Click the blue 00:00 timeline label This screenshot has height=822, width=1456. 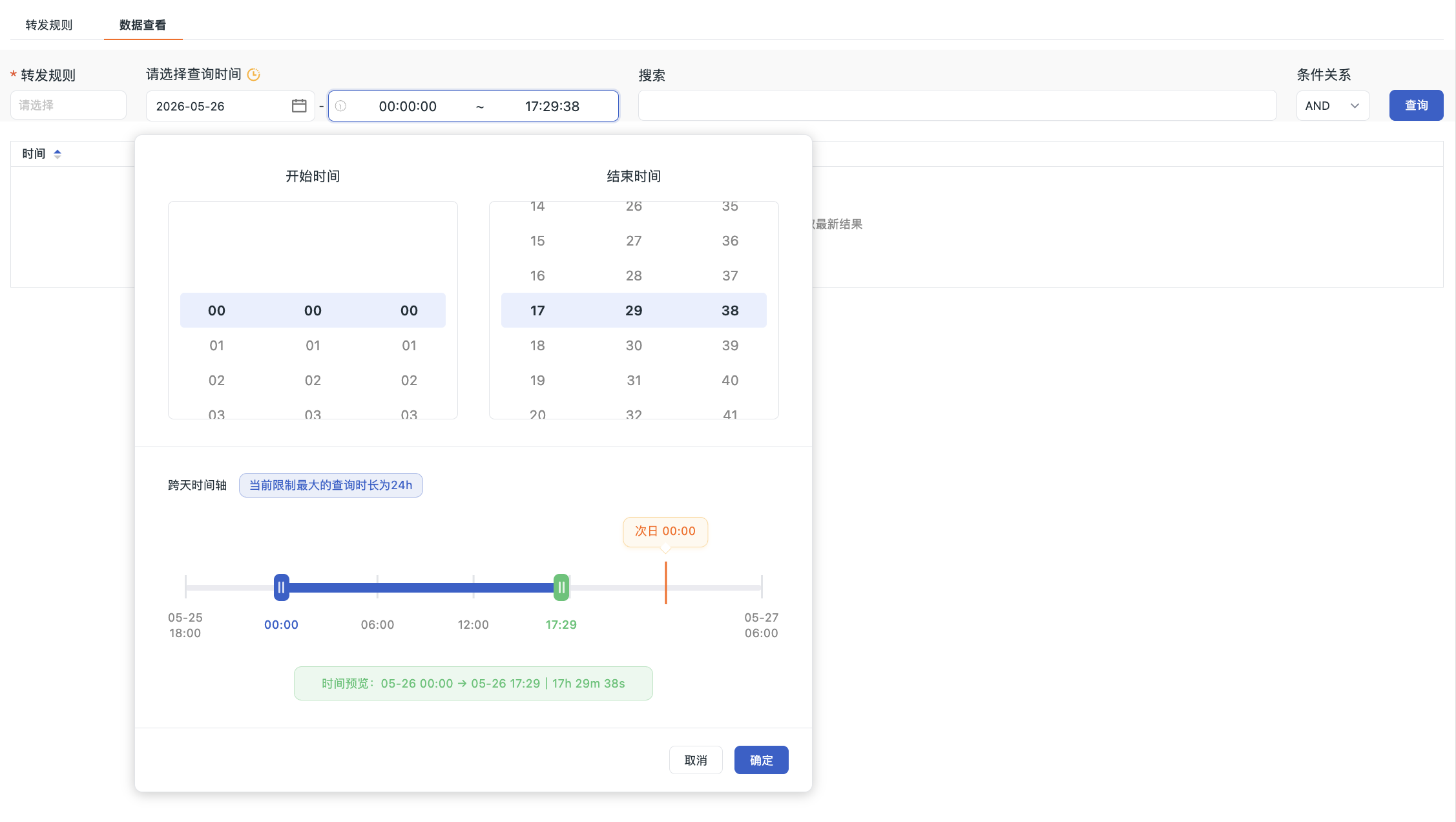point(281,625)
